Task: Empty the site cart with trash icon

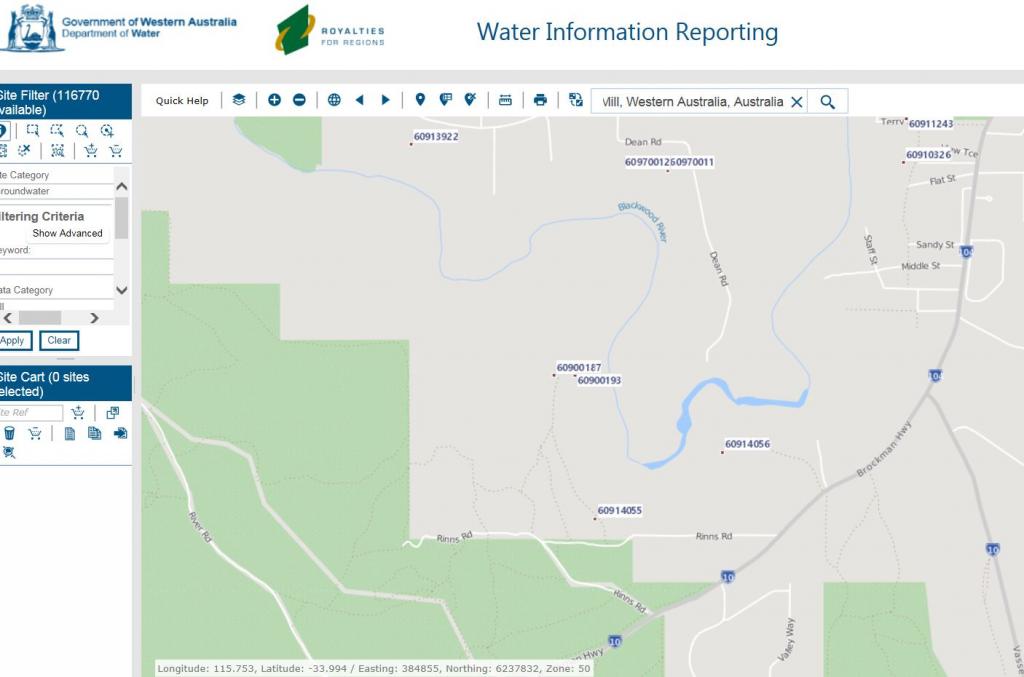Action: click(x=9, y=433)
